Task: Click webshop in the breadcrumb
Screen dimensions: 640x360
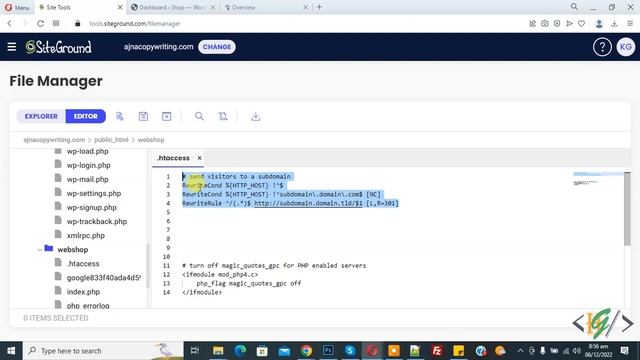Action: [151, 140]
